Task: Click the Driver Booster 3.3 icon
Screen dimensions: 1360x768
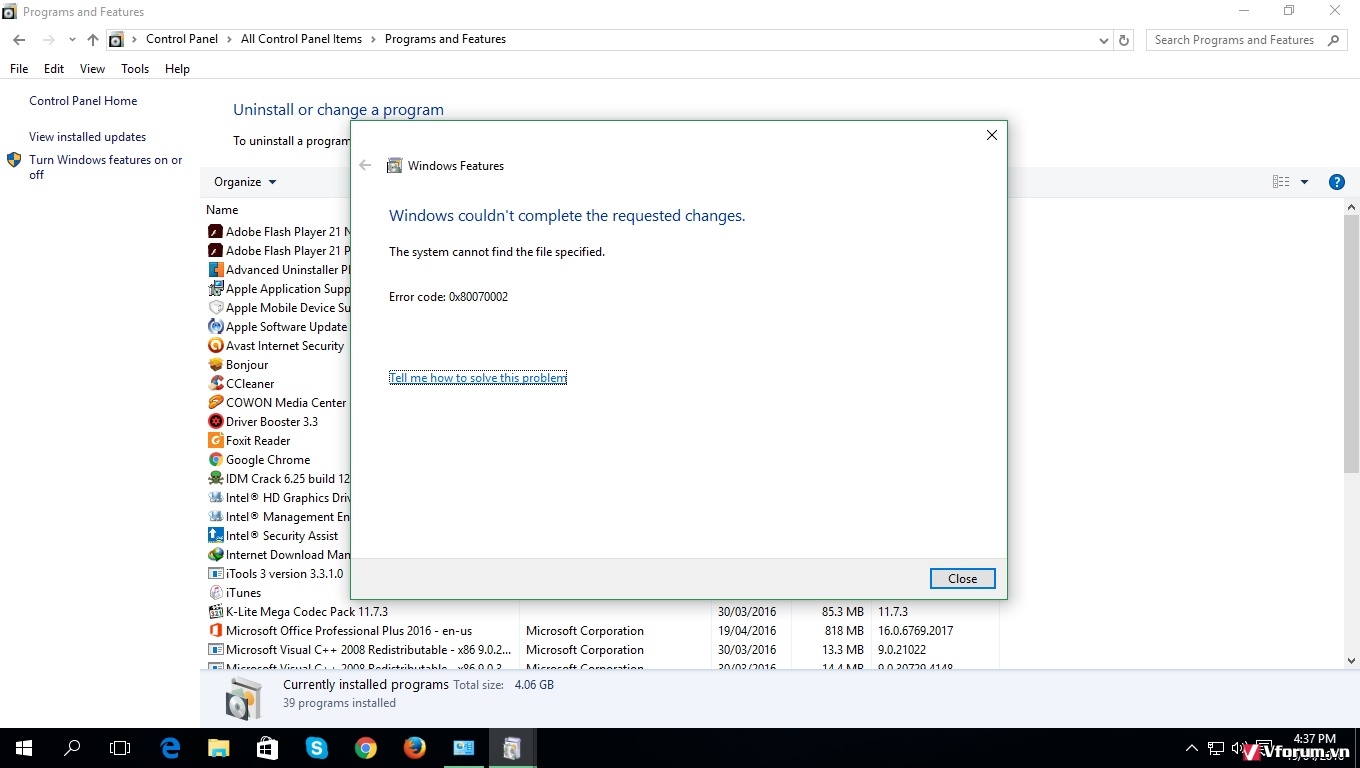Action: click(215, 422)
